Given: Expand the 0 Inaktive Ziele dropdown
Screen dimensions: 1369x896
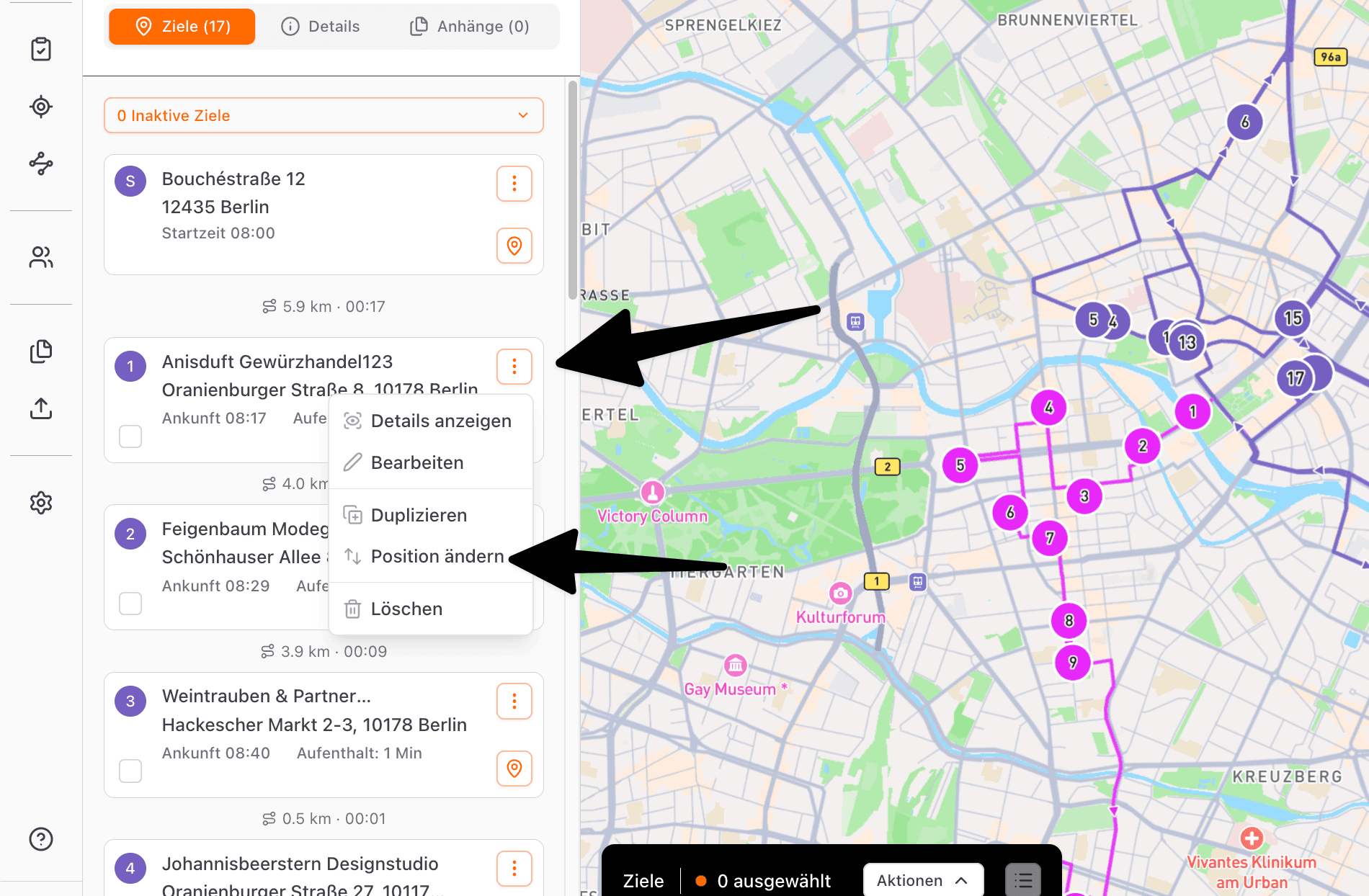Looking at the screenshot, I should (x=324, y=115).
